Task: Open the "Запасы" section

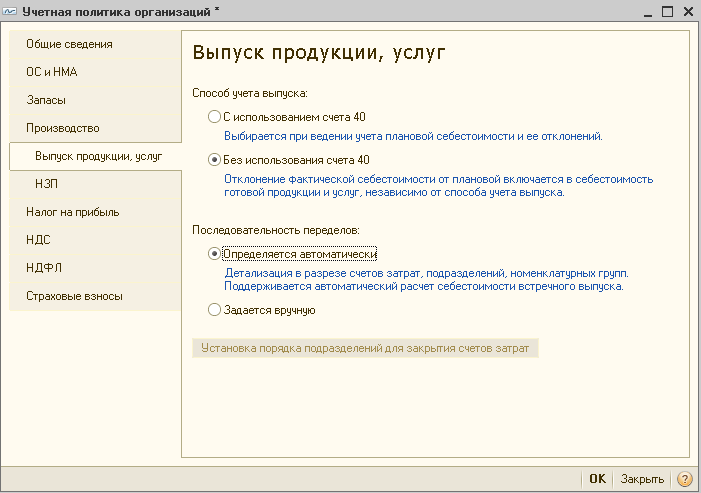Action: point(95,100)
